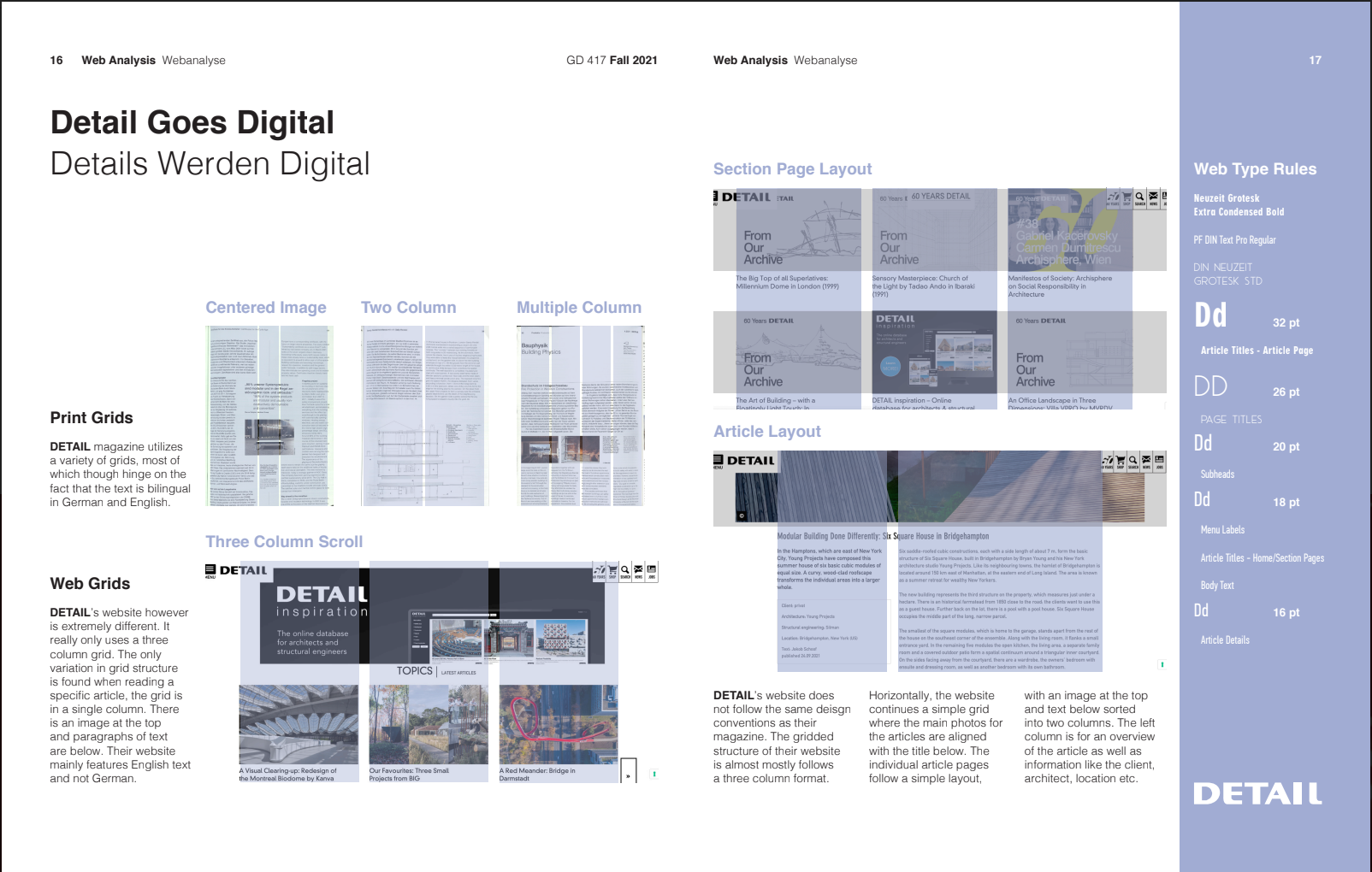Click the DETAIL logo in Article Layout header
The height and width of the screenshot is (872, 1372).
pos(751,460)
